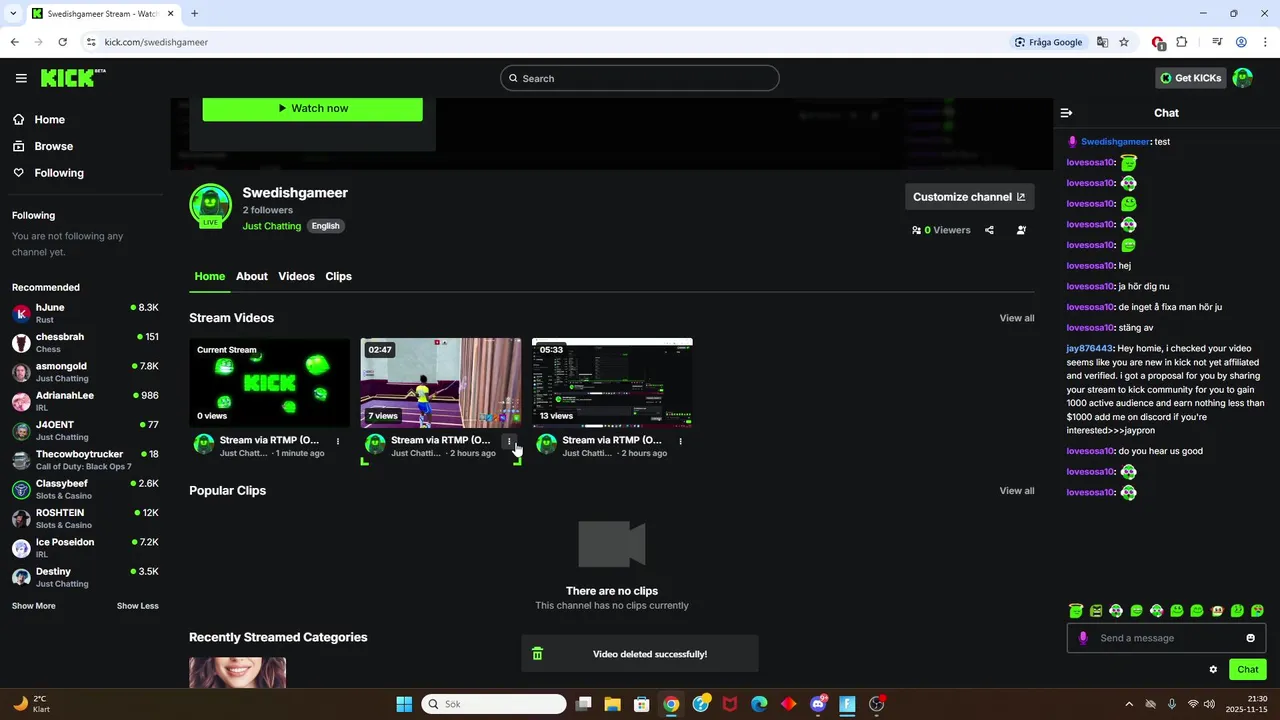Viewport: 1280px width, 720px height.
Task: Click the share channel icon
Action: (x=989, y=230)
